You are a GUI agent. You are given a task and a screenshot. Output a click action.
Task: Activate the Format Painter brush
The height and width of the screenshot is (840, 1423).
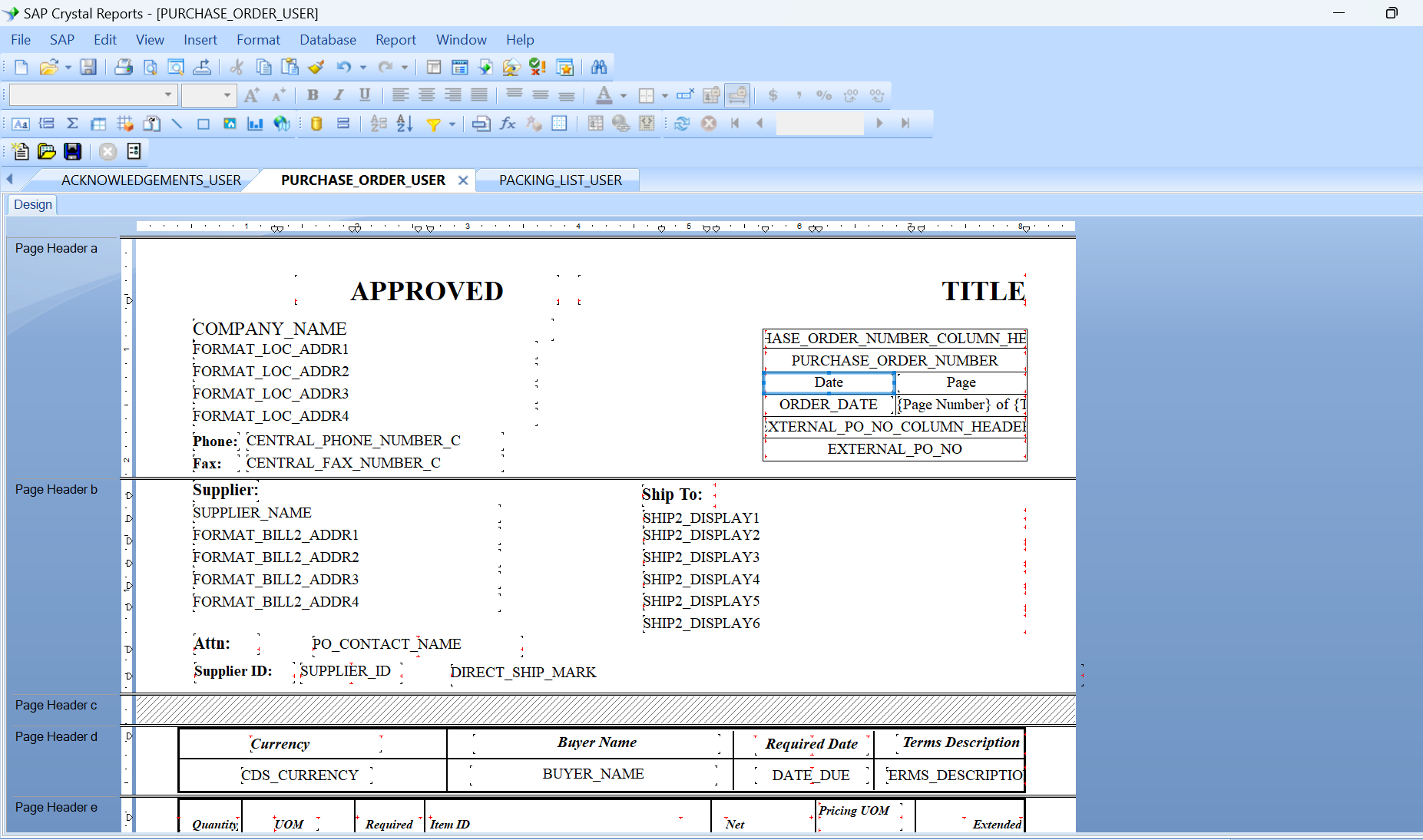[316, 68]
